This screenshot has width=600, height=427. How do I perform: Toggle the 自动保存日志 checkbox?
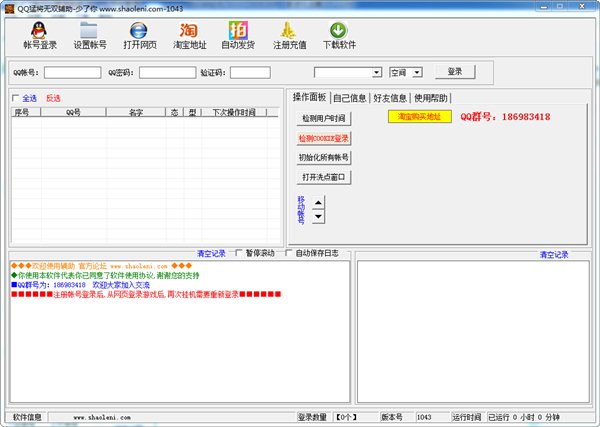(287, 253)
